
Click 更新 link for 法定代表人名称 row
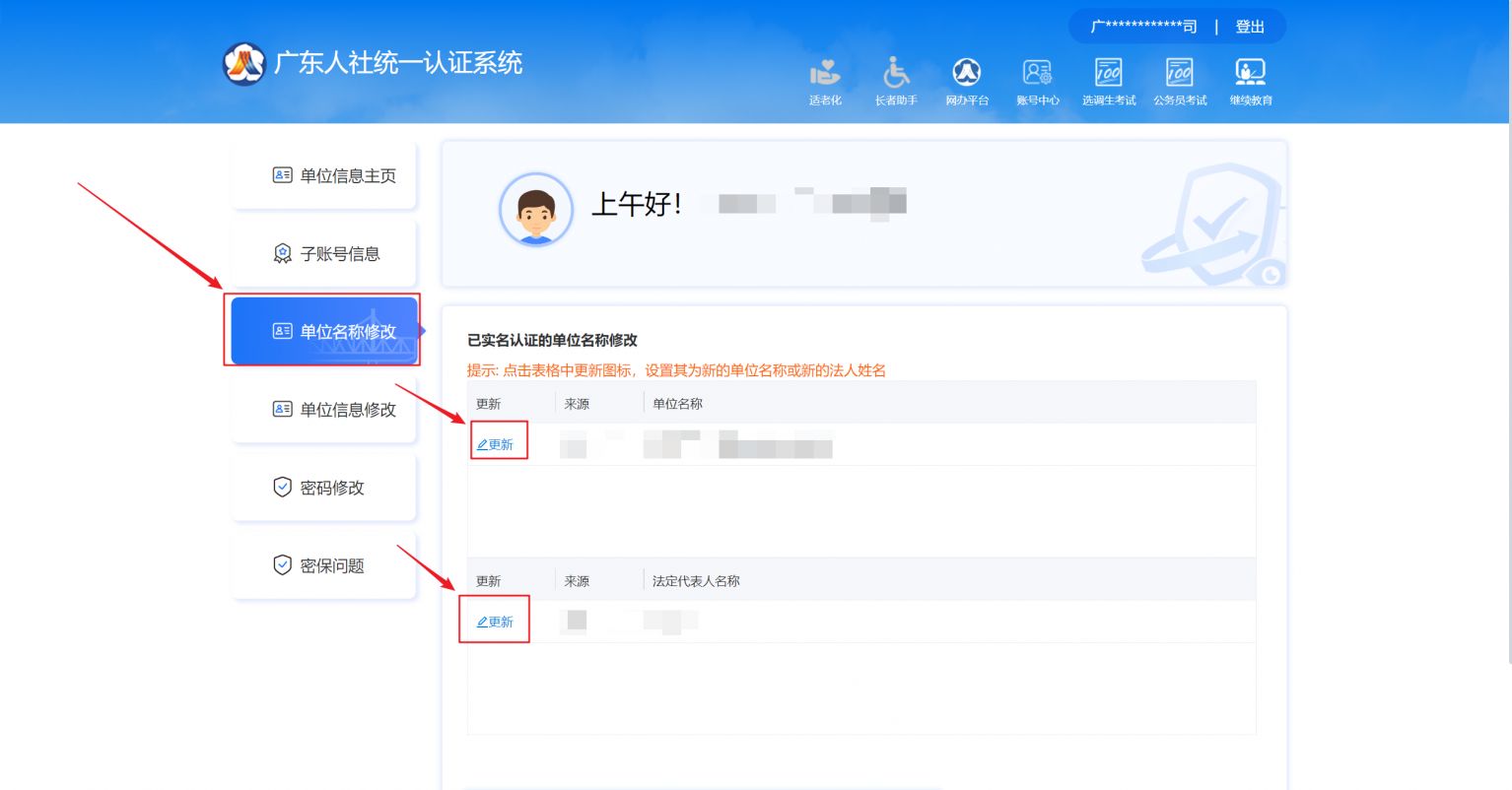(x=496, y=622)
